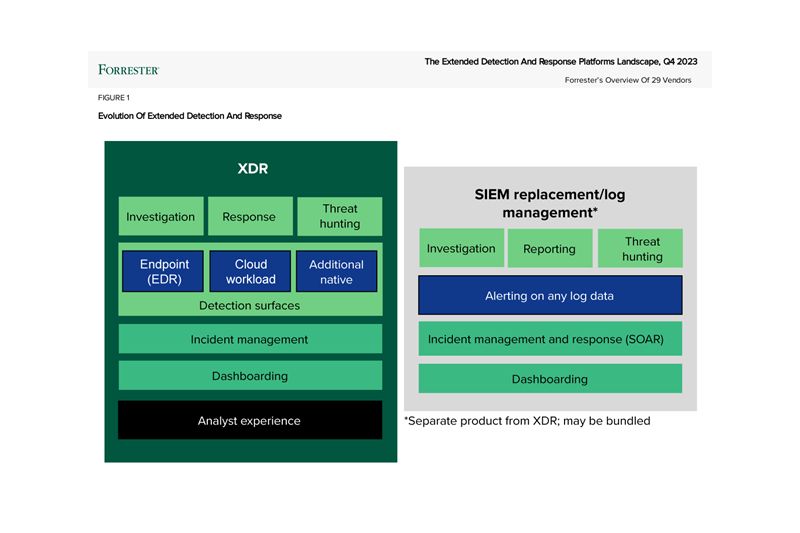Select the Additional native block
The width and height of the screenshot is (800, 533).
point(336,271)
